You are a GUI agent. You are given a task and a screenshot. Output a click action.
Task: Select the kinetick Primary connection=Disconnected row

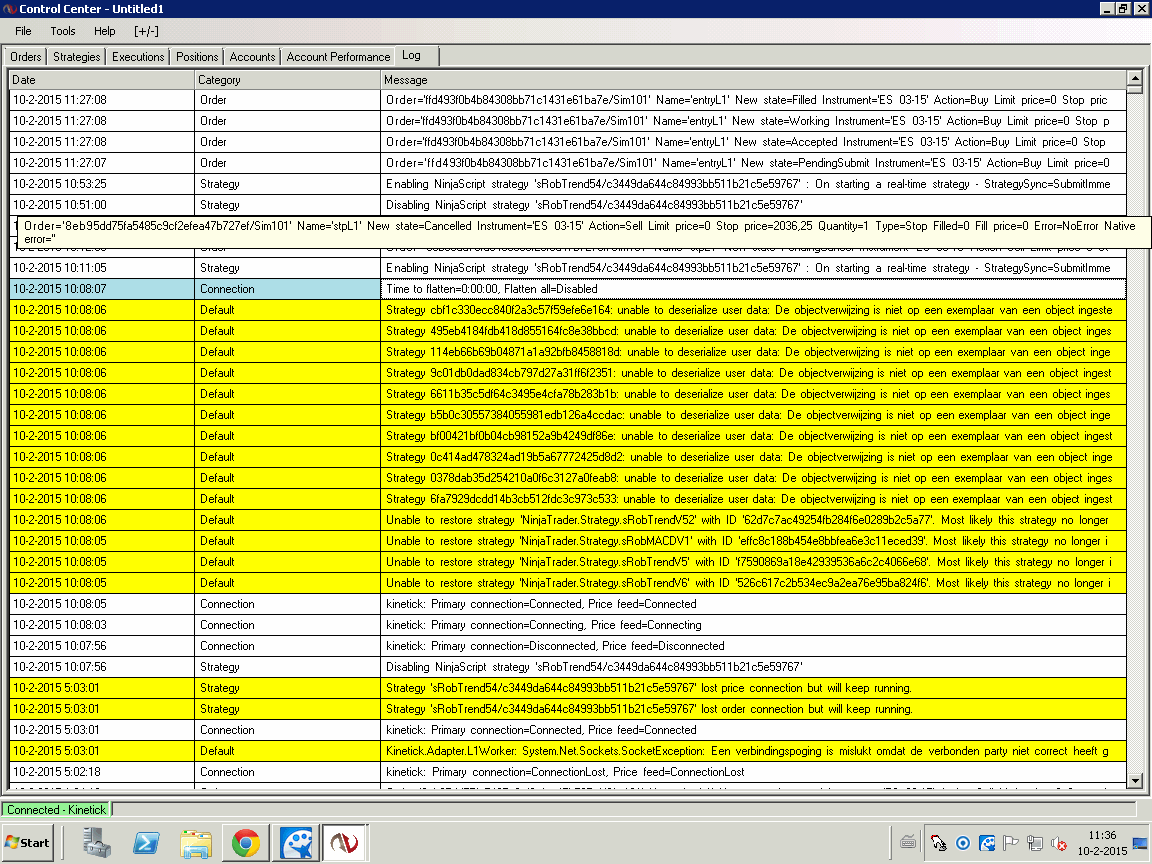click(x=568, y=647)
